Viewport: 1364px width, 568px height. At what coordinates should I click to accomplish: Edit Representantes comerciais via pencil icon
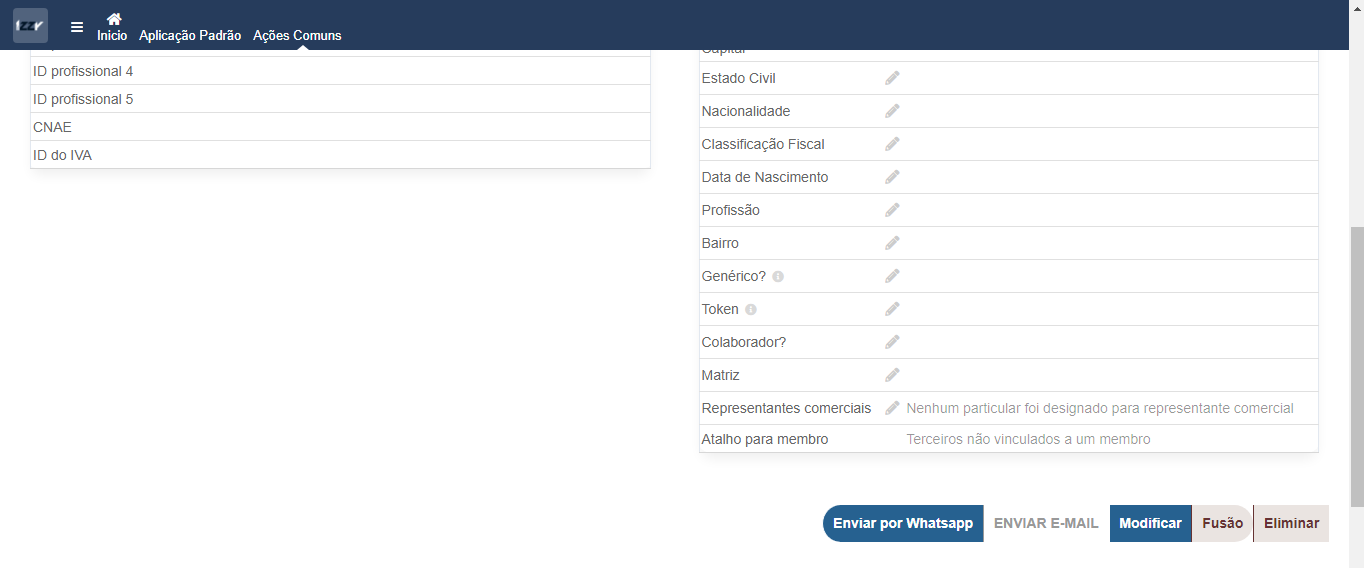(892, 408)
